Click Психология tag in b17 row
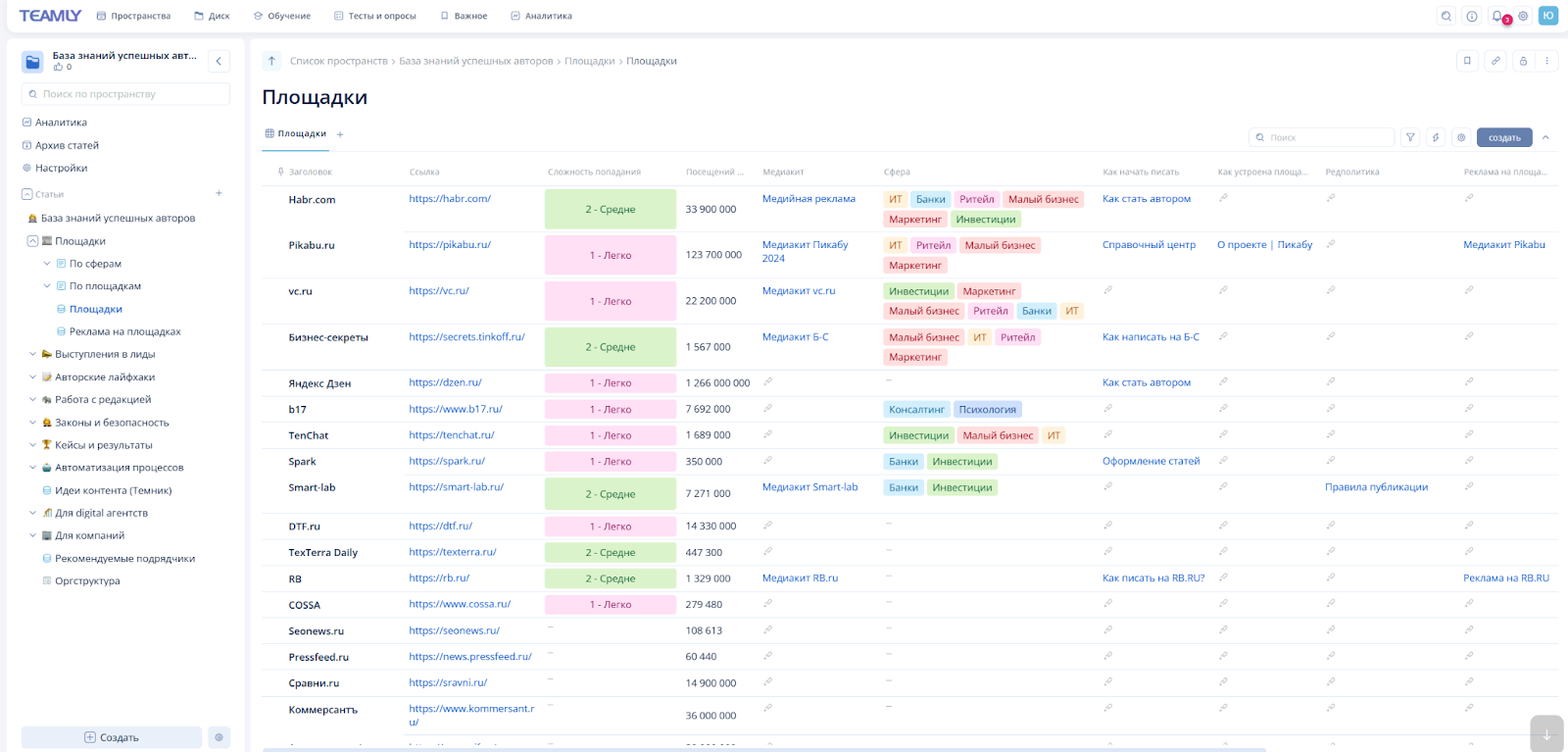This screenshot has width=1568, height=752. [x=988, y=409]
